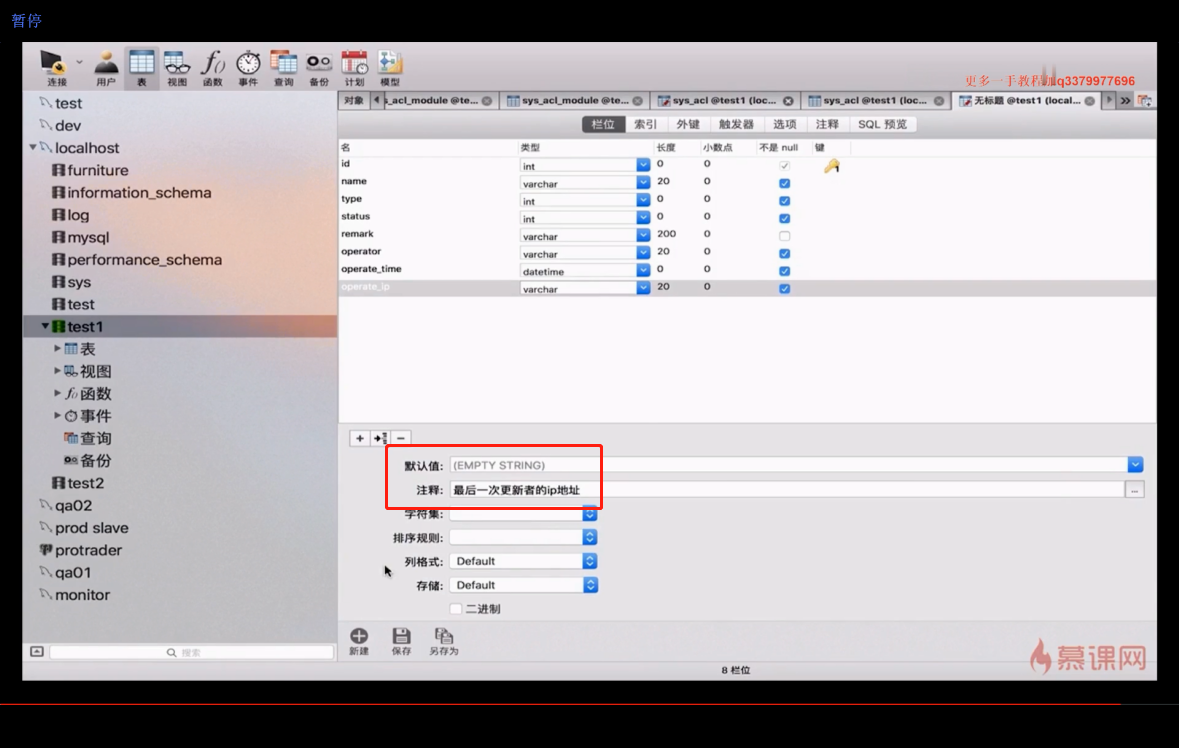Switch to the SQL 预览 tab
The width and height of the screenshot is (1179, 748).
pyautogui.click(x=883, y=124)
